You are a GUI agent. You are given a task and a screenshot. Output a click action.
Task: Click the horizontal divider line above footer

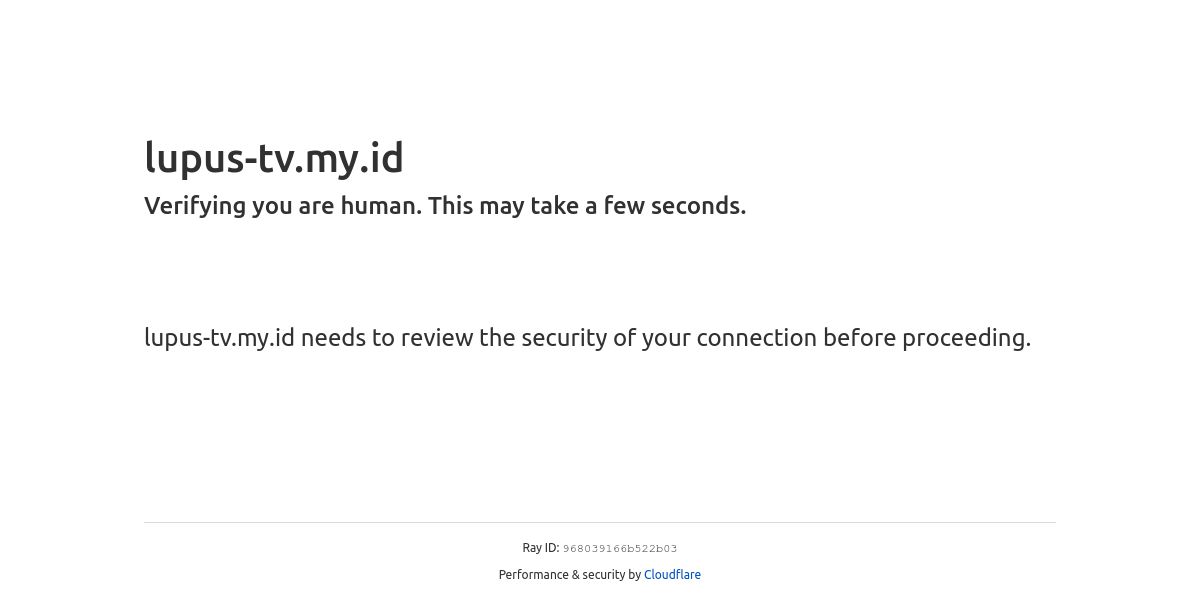tap(600, 522)
